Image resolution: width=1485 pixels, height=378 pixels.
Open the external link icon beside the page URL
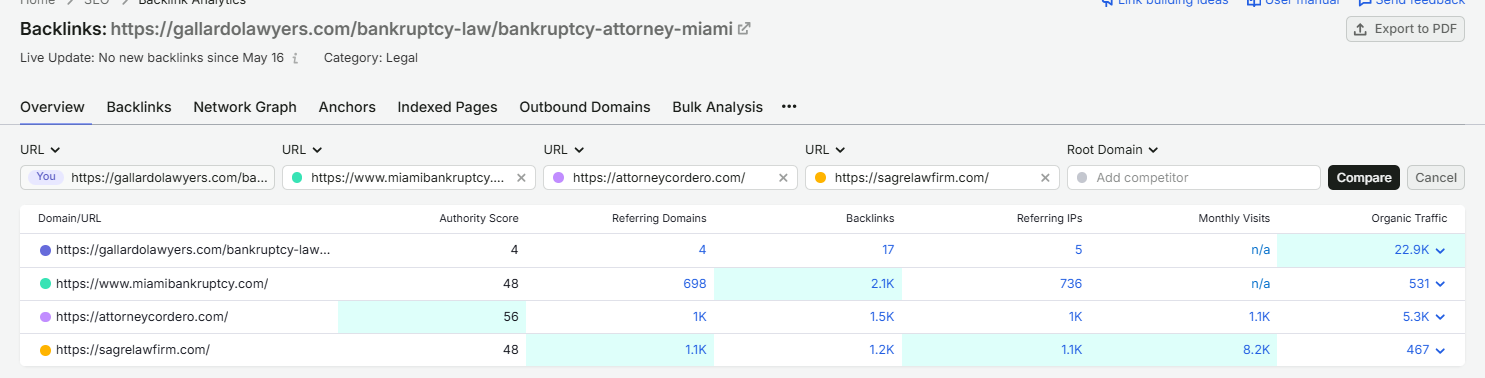[744, 29]
